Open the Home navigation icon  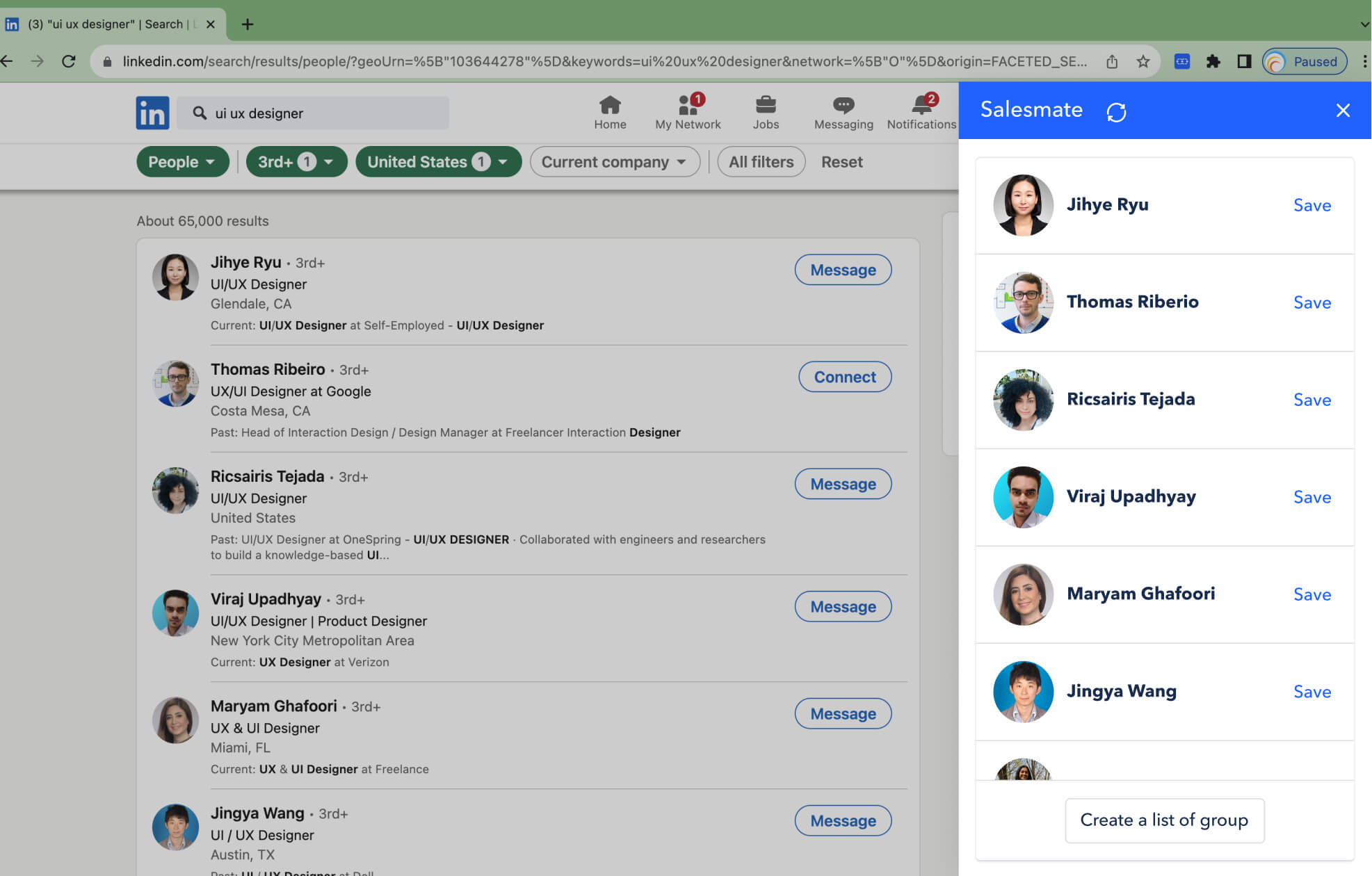[610, 113]
